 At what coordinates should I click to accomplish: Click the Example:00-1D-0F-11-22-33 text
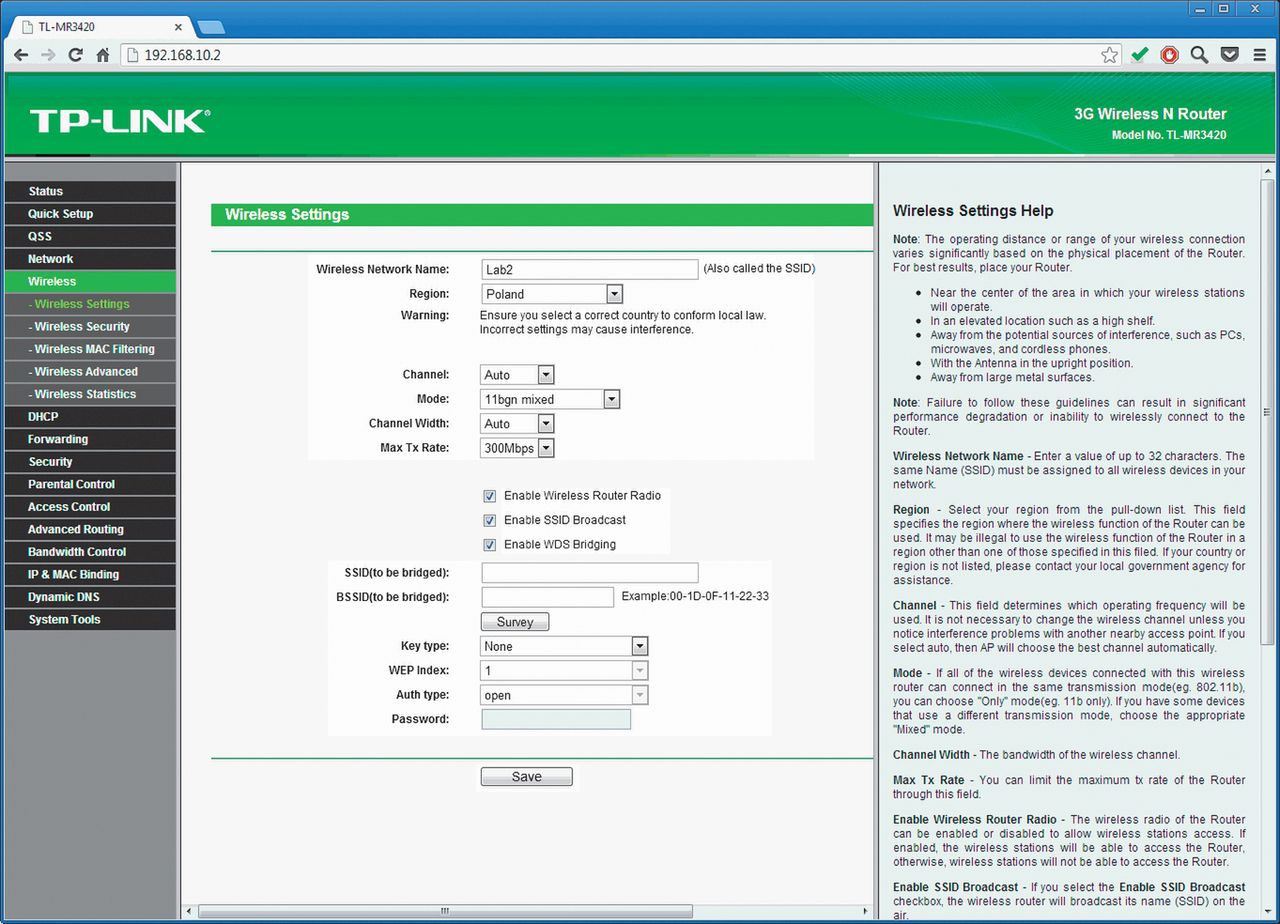tap(695, 597)
